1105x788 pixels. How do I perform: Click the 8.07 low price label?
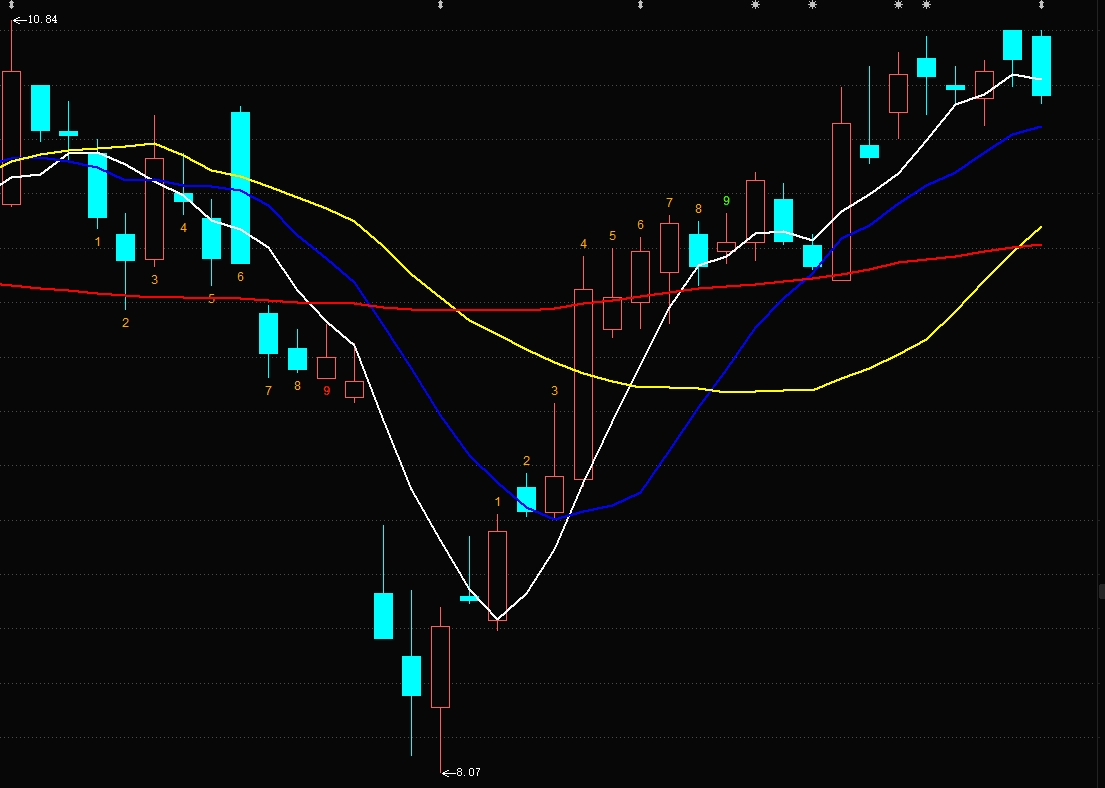[468, 772]
